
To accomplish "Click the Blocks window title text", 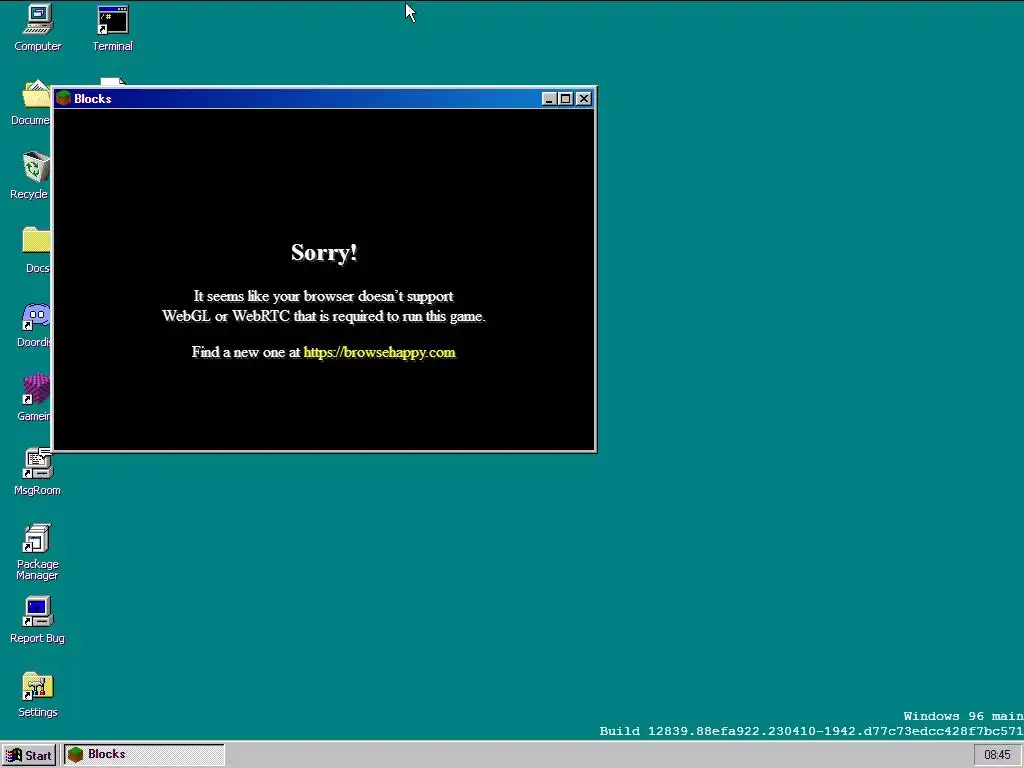I will pos(93,99).
